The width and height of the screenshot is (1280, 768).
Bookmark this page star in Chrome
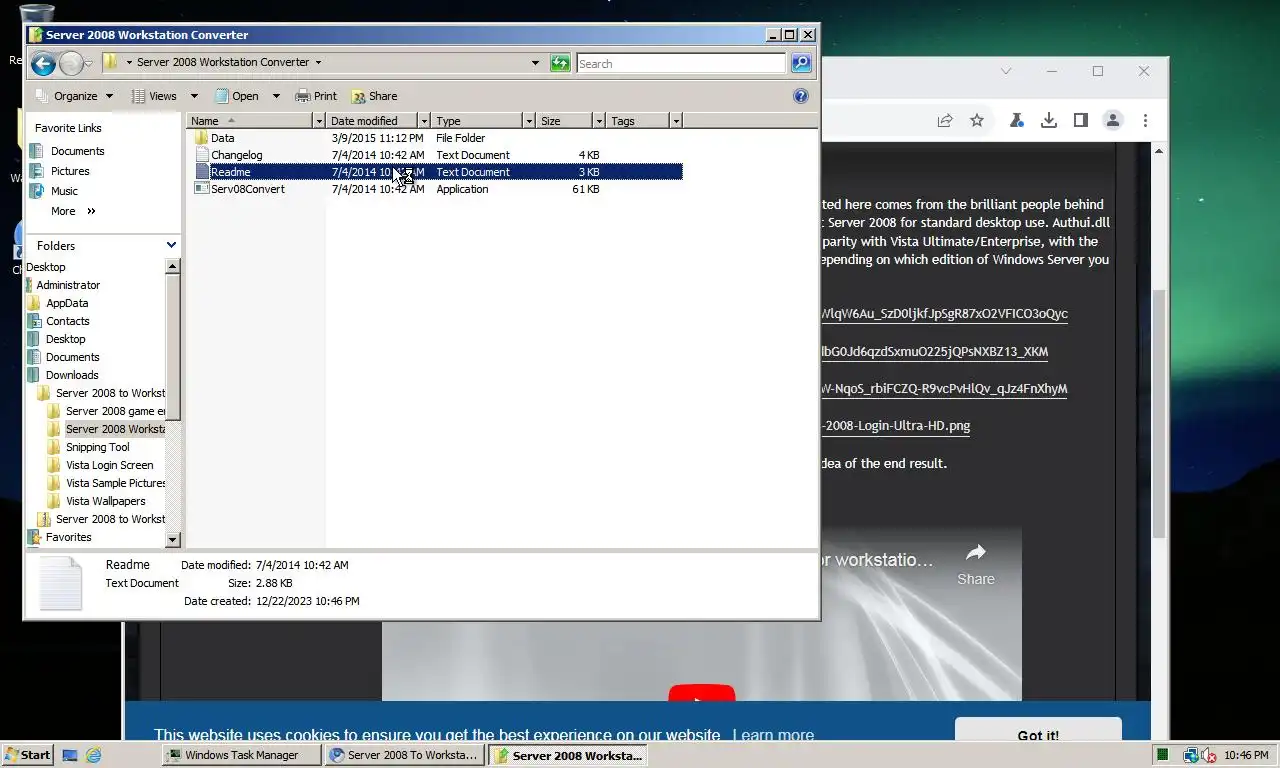pos(977,120)
